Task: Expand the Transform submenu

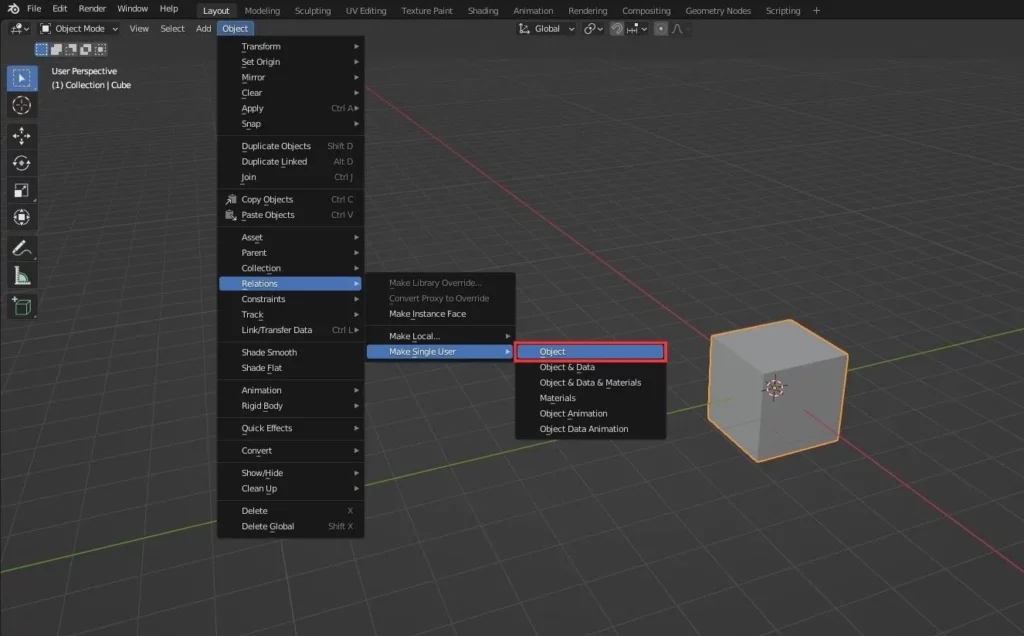Action: [x=291, y=46]
